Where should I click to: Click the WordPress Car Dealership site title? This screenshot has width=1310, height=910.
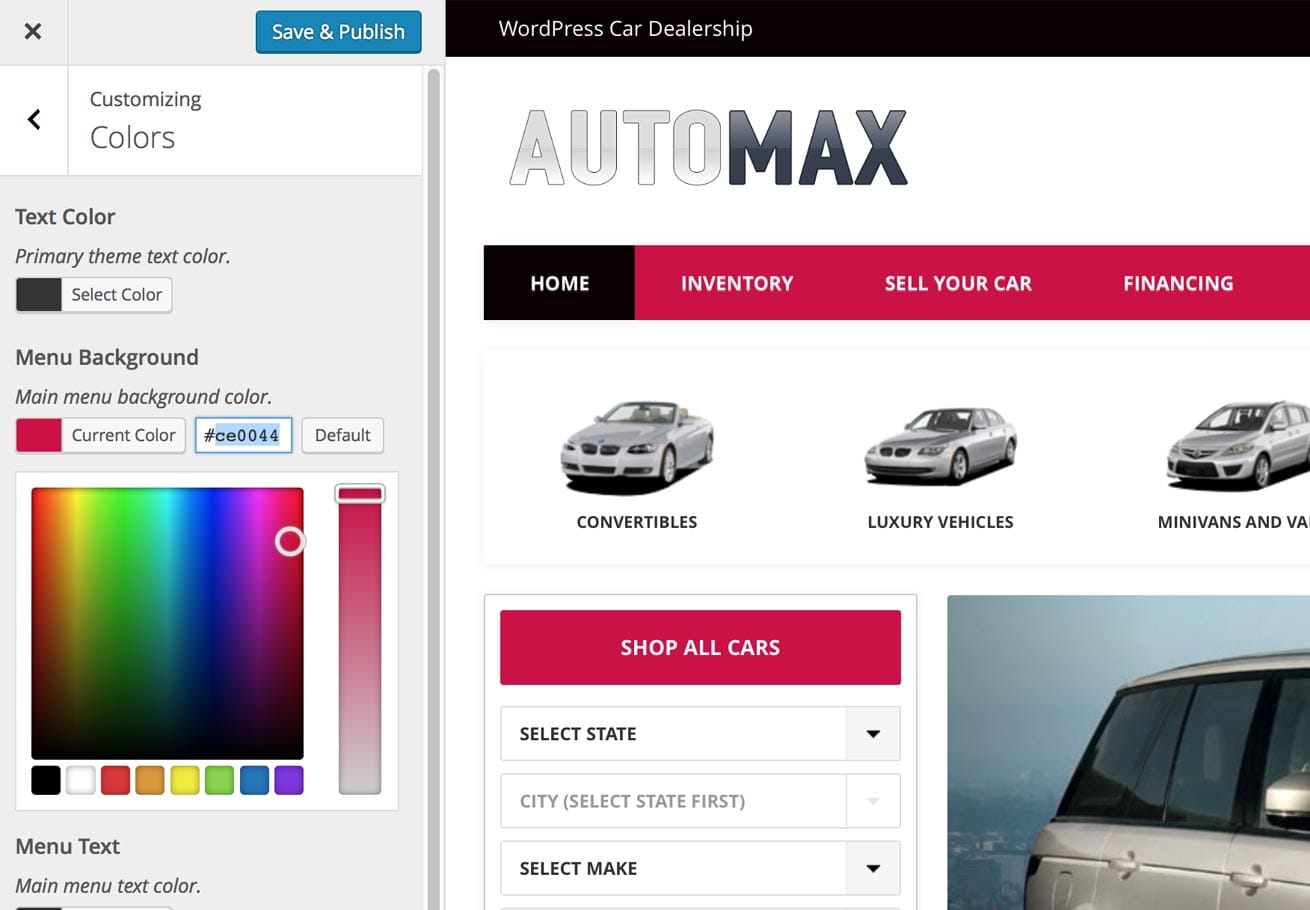point(625,29)
